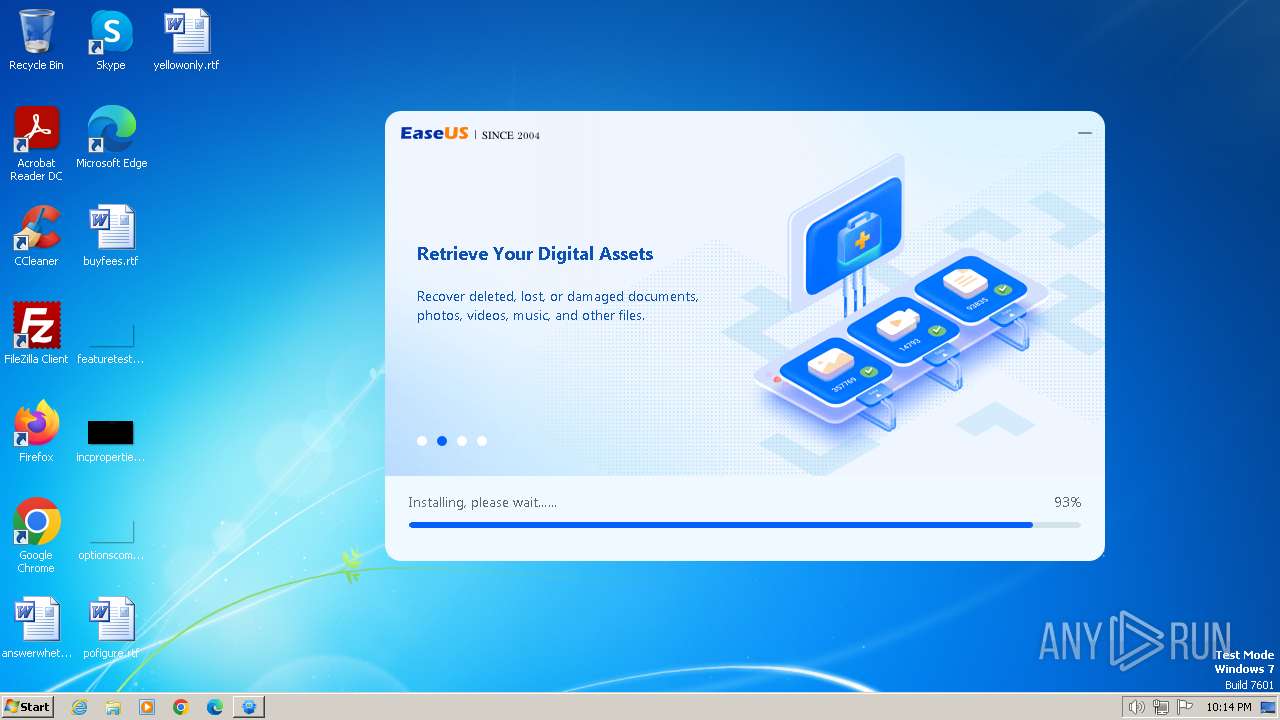Jump to the third slide dot

[462, 441]
